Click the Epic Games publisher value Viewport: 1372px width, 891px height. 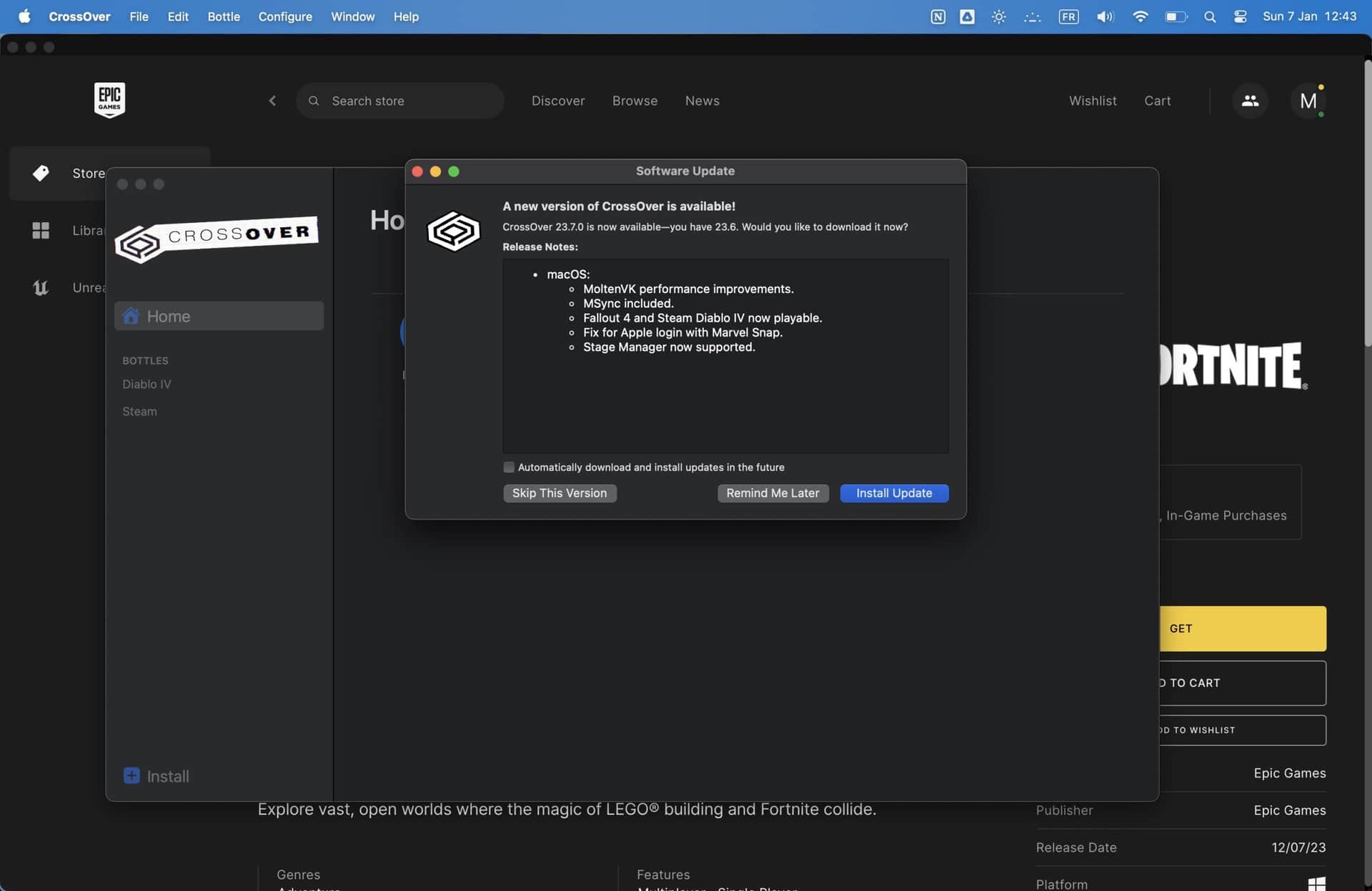[x=1289, y=810]
